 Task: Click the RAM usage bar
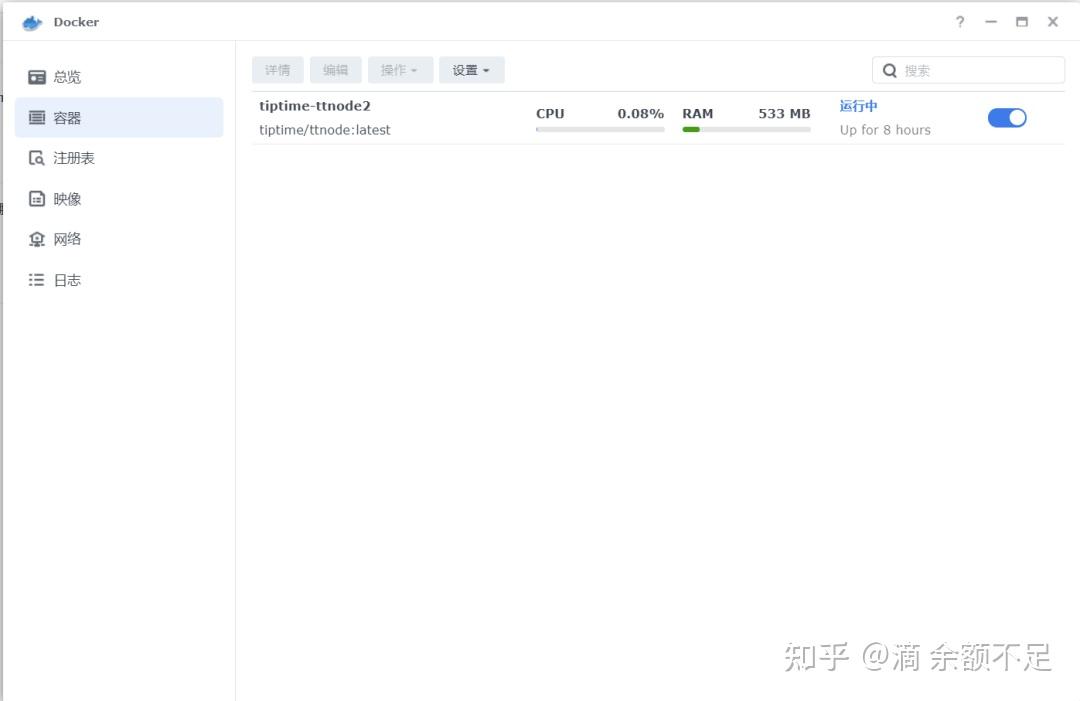coord(746,129)
